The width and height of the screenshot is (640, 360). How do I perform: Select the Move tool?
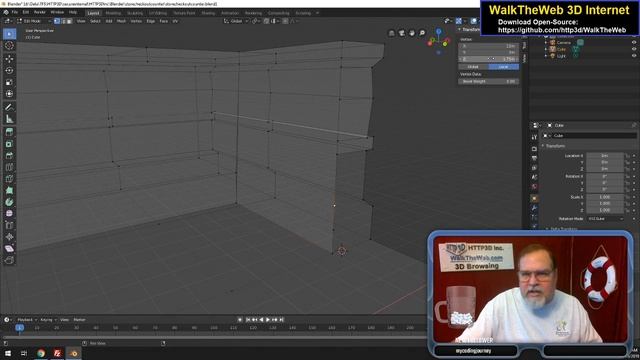9,59
